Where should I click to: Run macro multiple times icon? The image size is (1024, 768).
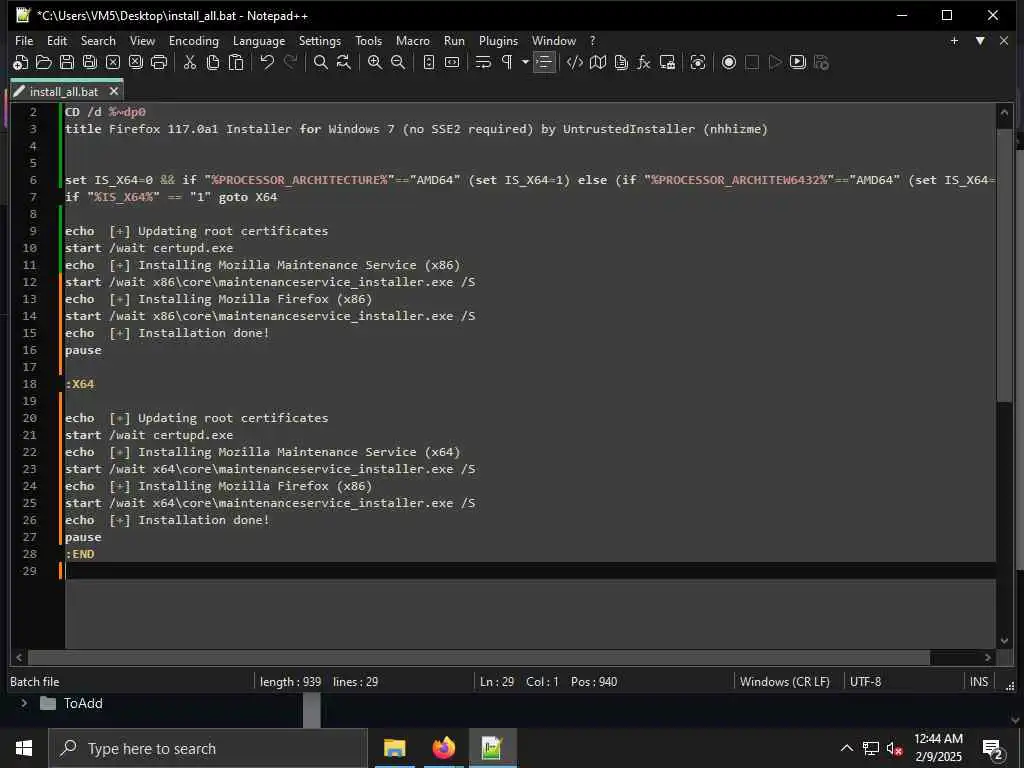coord(797,62)
